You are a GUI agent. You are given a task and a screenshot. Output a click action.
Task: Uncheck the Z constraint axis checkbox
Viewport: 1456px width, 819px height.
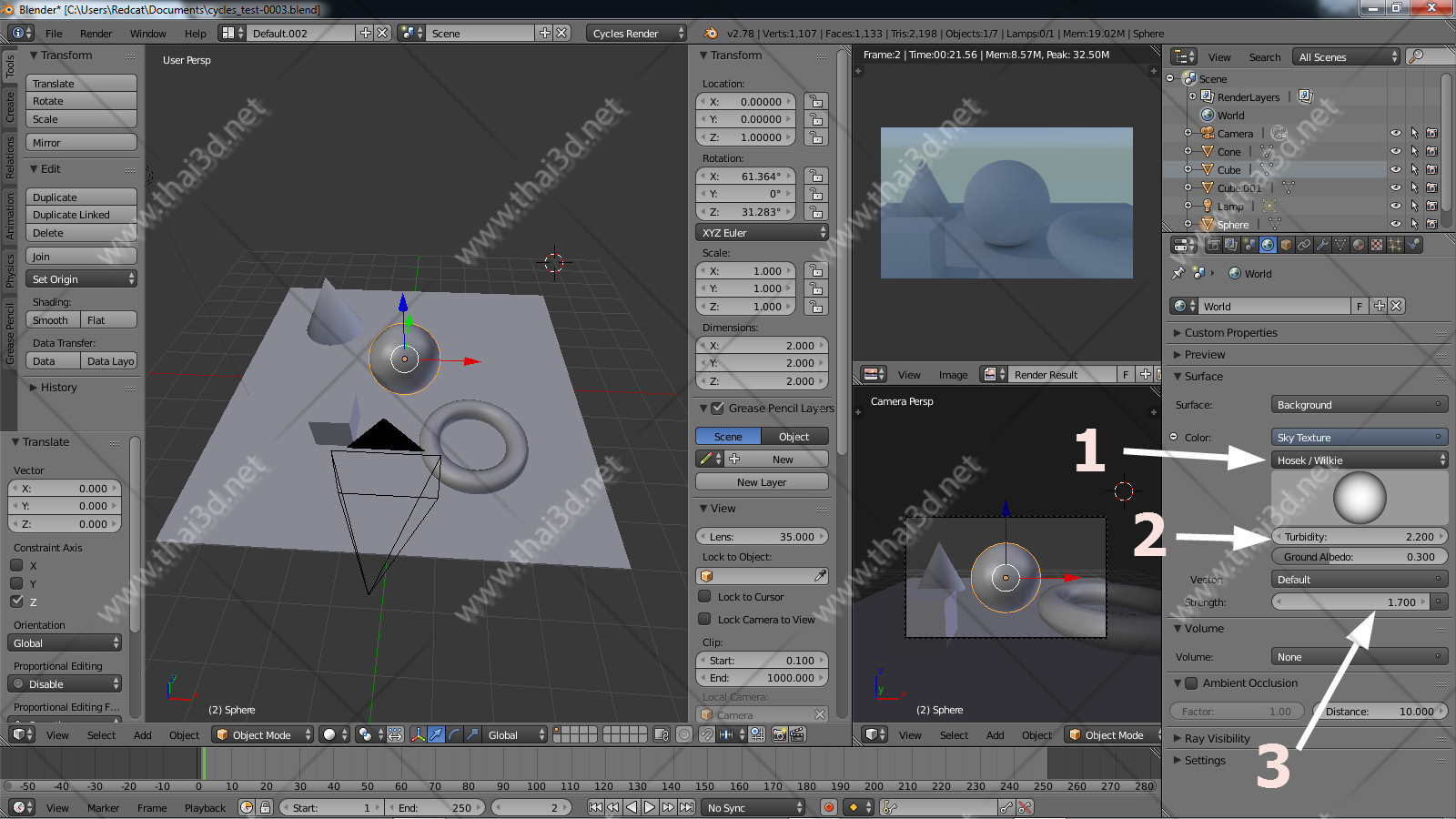coord(16,602)
